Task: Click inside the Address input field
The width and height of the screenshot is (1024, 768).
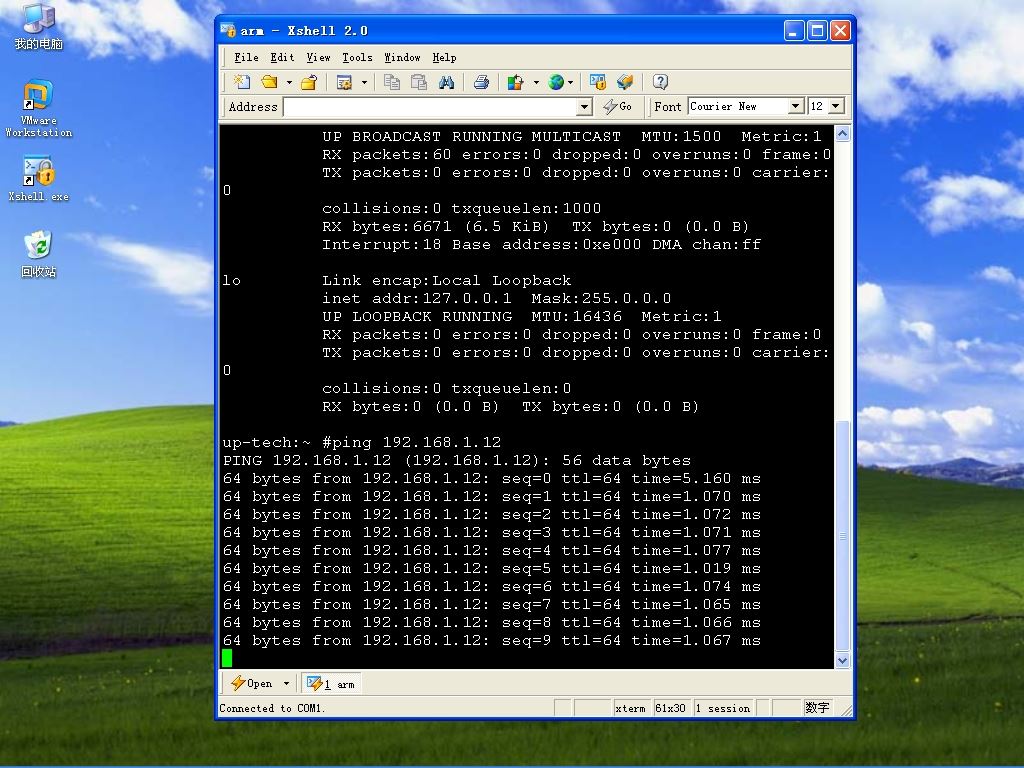Action: click(430, 106)
